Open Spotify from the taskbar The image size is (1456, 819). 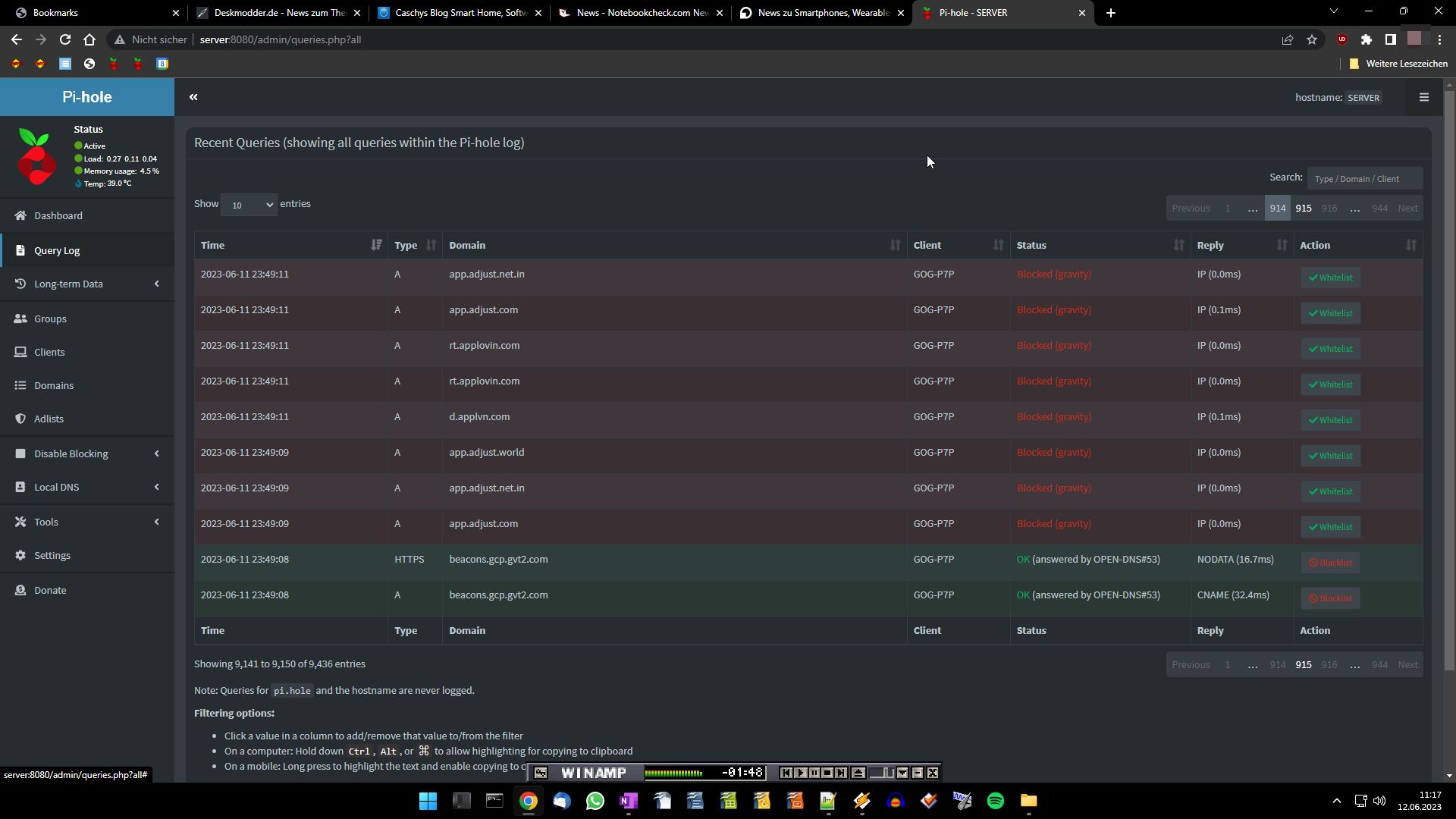[x=995, y=801]
